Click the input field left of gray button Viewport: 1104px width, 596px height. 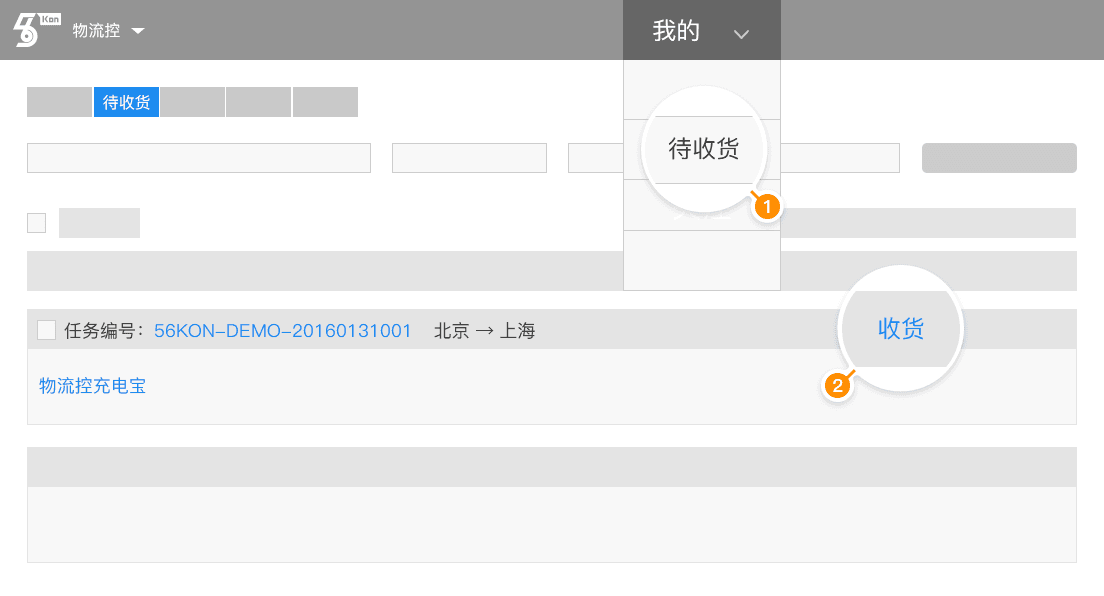pos(840,158)
